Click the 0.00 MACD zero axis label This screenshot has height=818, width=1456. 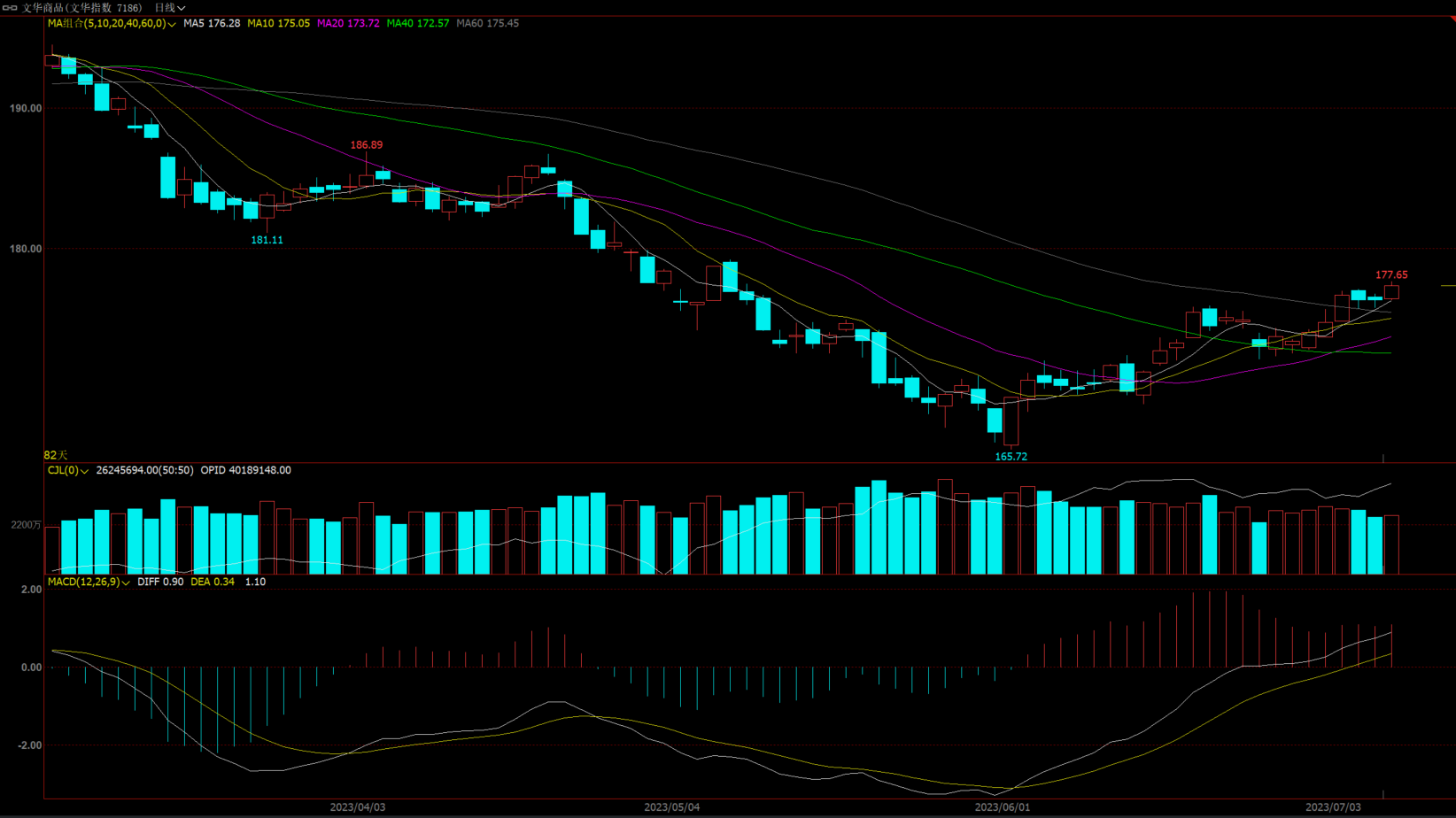pos(31,668)
